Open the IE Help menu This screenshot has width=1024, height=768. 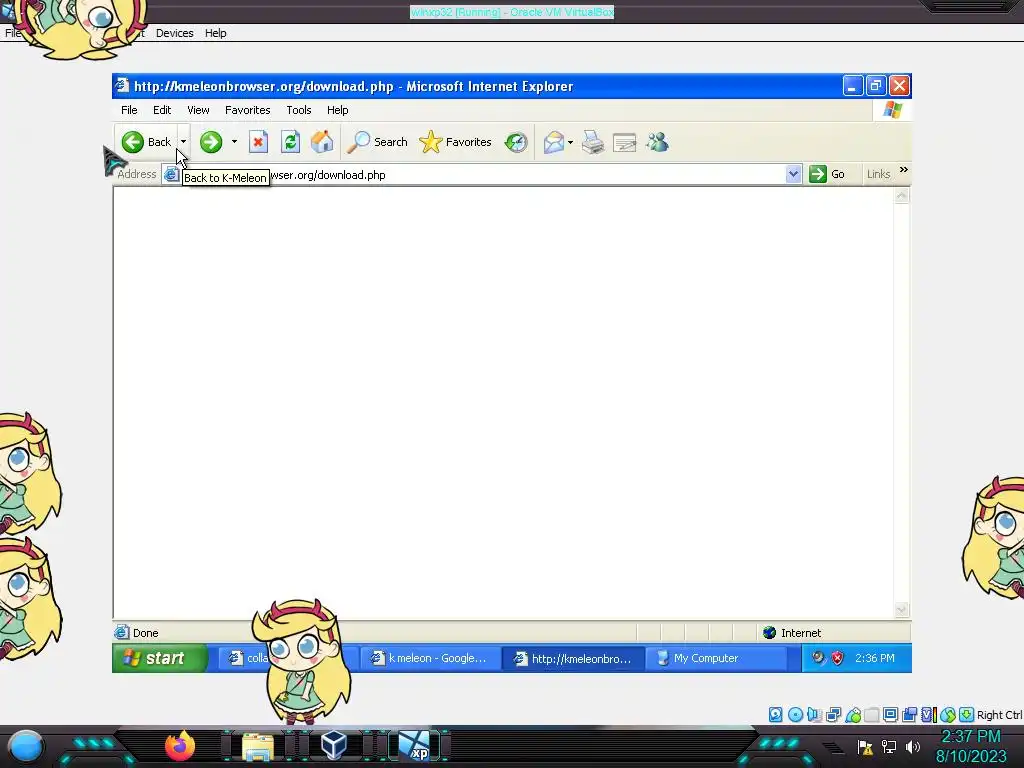(338, 110)
